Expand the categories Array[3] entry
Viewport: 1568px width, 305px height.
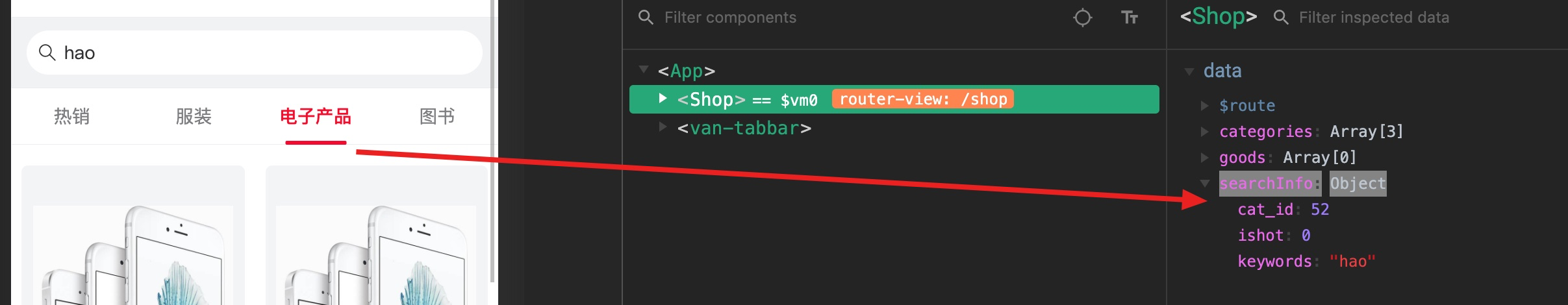(x=1204, y=131)
